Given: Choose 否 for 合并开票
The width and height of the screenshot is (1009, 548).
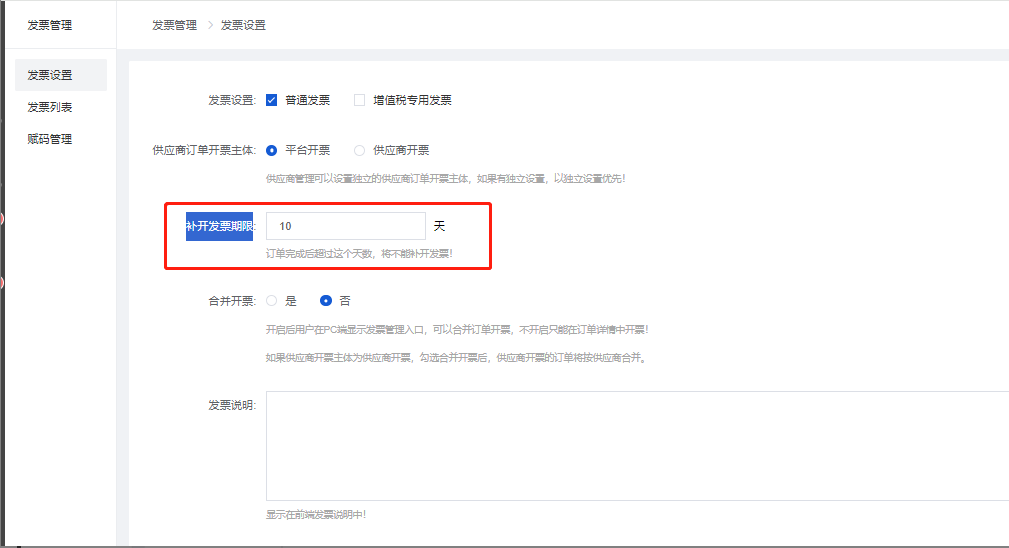Looking at the screenshot, I should point(326,300).
